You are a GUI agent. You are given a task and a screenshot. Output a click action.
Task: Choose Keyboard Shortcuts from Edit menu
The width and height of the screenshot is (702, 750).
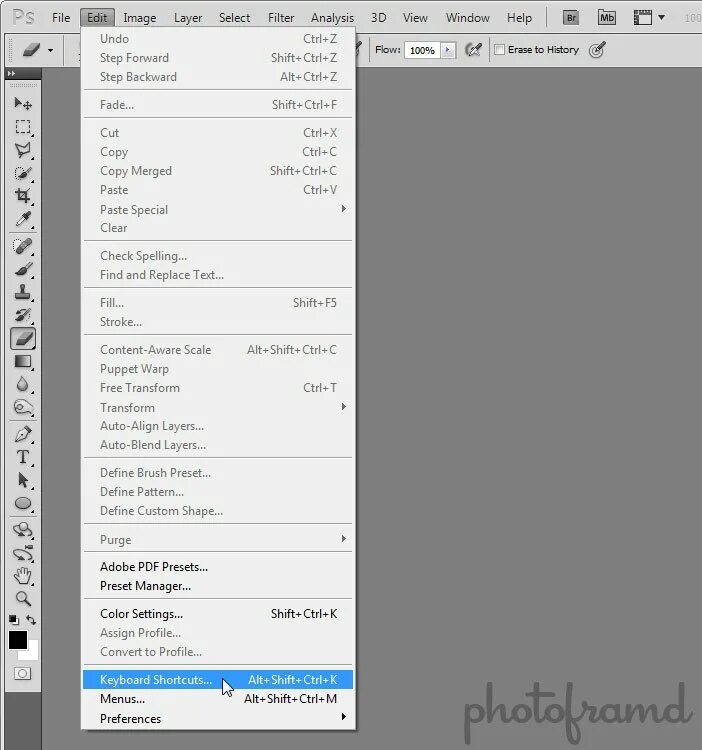(x=218, y=680)
